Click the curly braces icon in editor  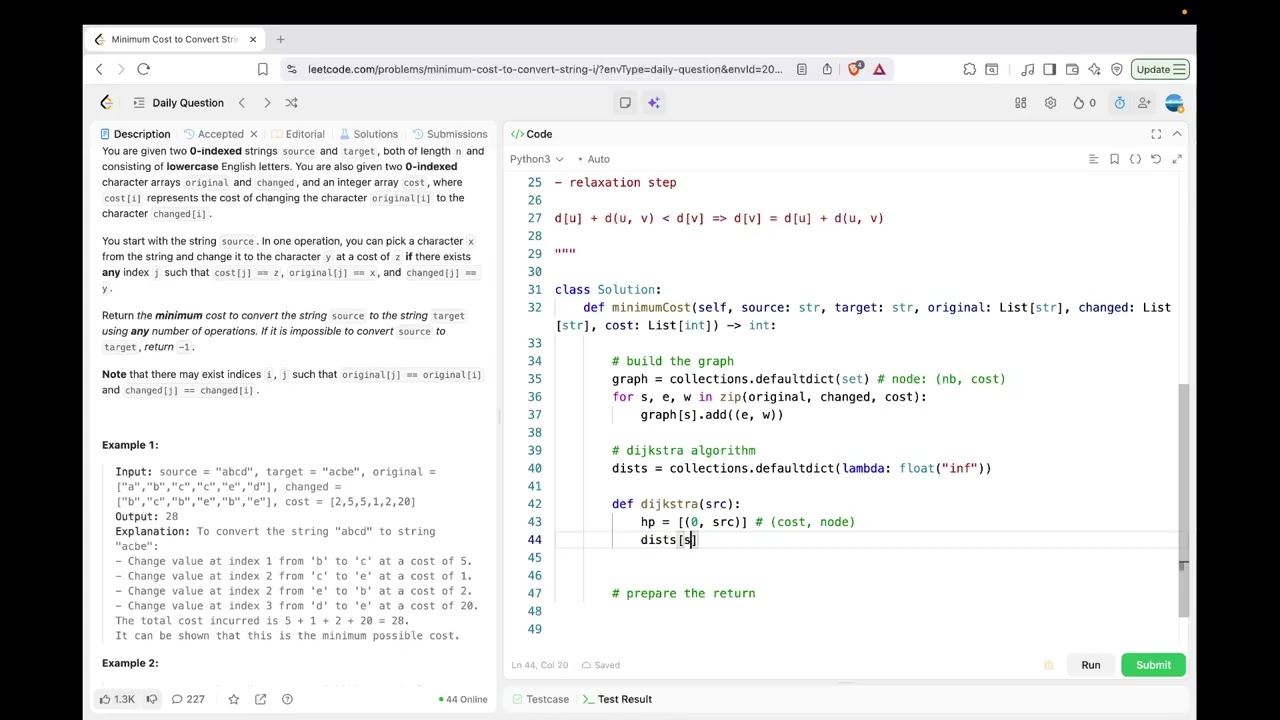coord(1135,159)
